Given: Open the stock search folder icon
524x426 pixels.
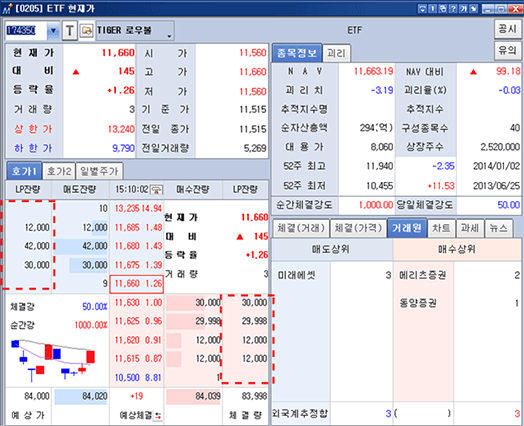Looking at the screenshot, I should click(87, 31).
